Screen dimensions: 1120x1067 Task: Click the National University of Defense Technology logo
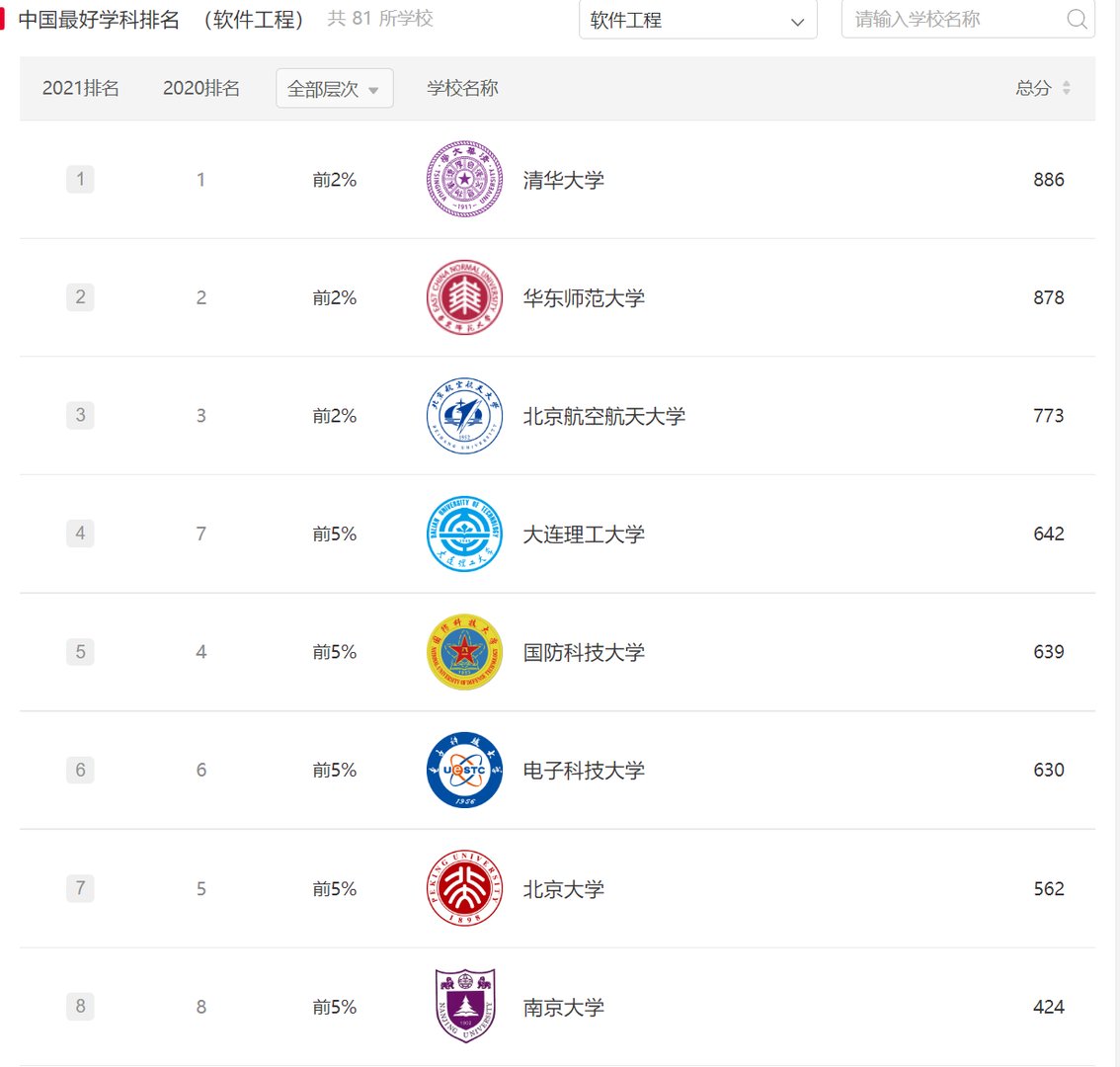464,652
